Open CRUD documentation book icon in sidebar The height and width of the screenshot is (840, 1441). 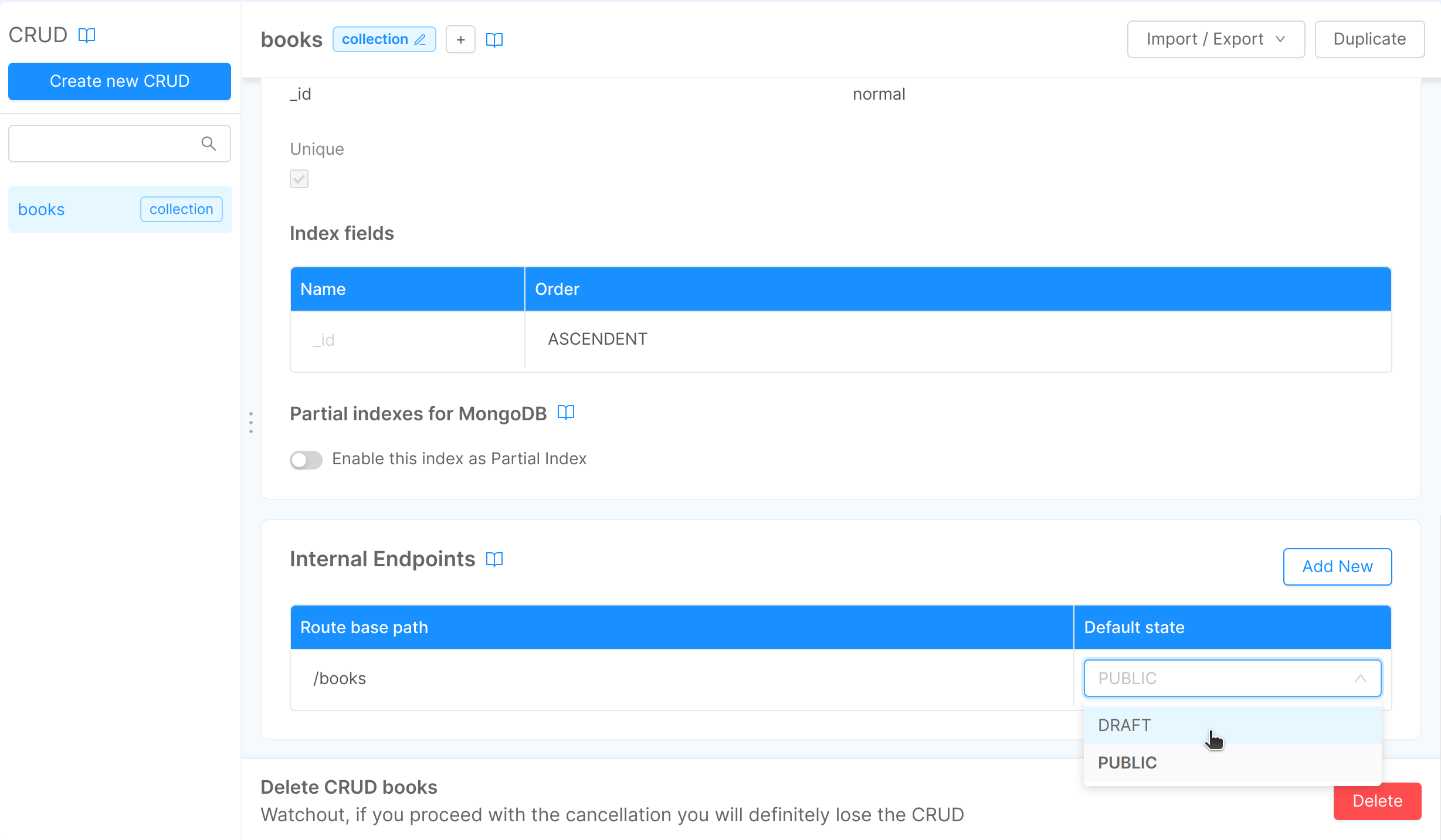coord(87,35)
